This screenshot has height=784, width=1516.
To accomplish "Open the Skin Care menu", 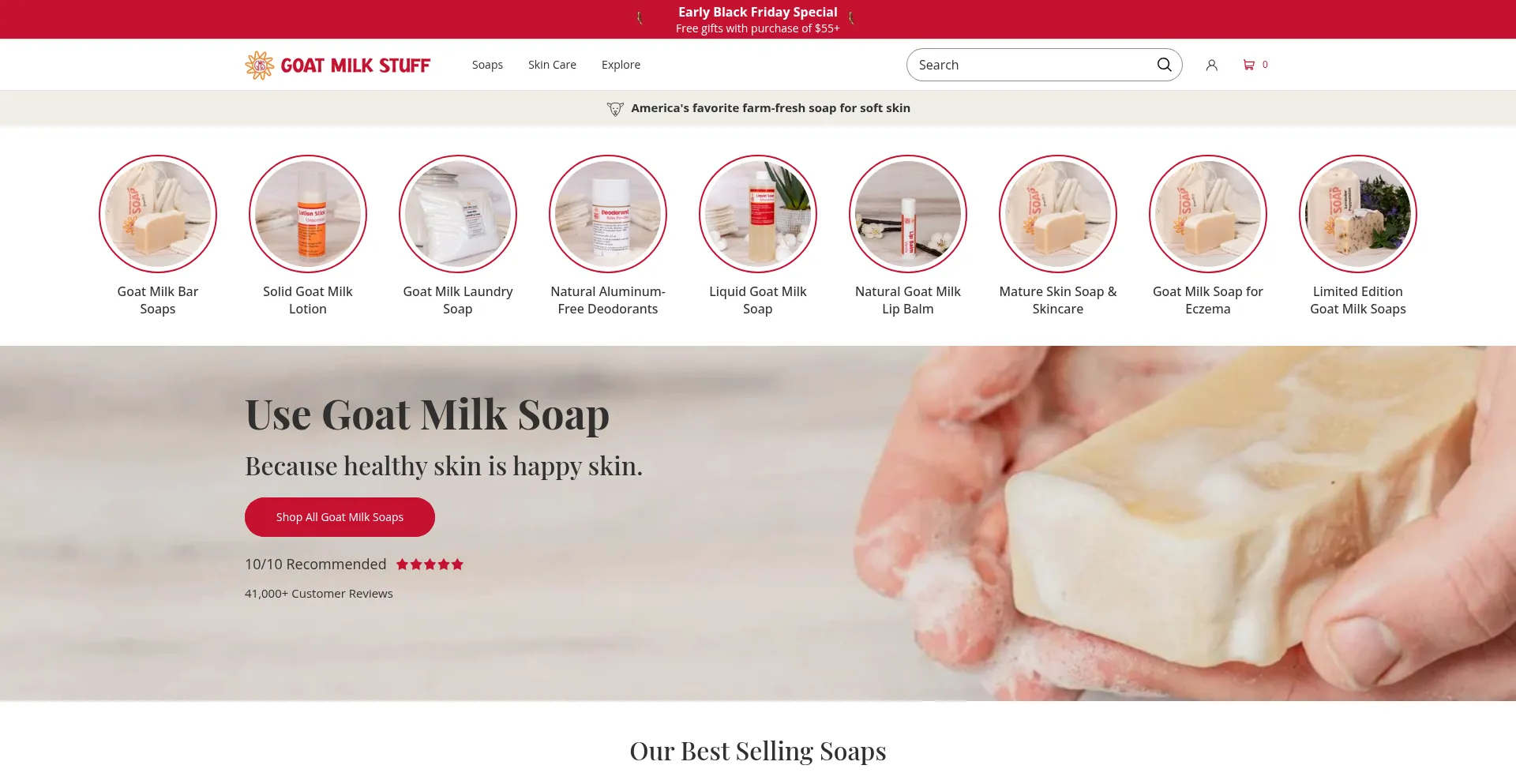I will [x=552, y=65].
